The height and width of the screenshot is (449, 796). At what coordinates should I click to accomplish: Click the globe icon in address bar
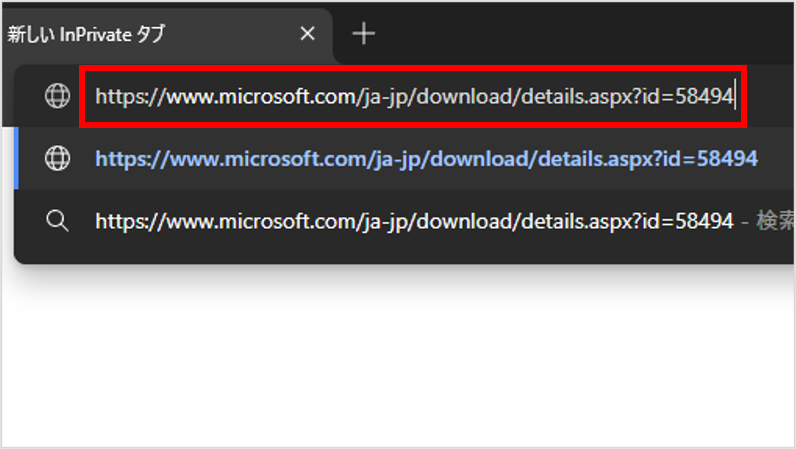tap(58, 96)
